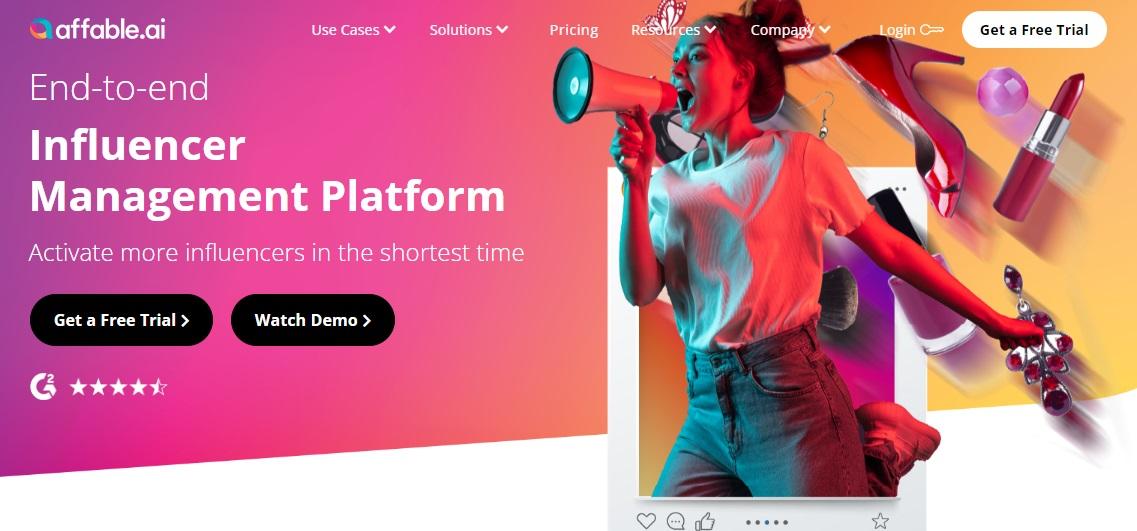Click the Influencer Management Platform heading

click(267, 170)
